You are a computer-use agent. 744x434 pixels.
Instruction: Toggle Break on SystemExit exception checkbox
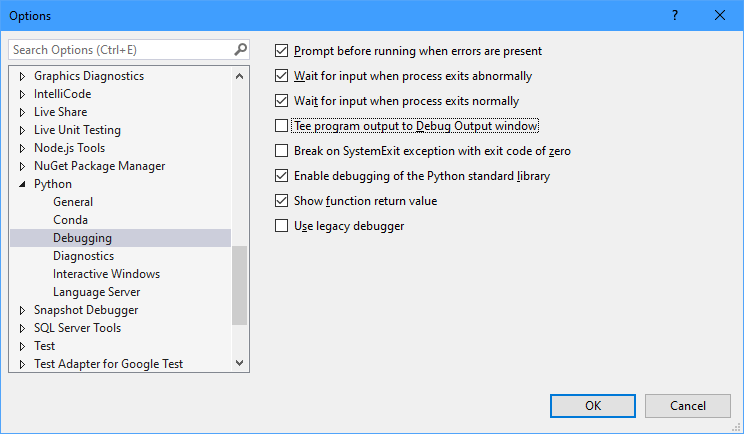[x=281, y=151]
